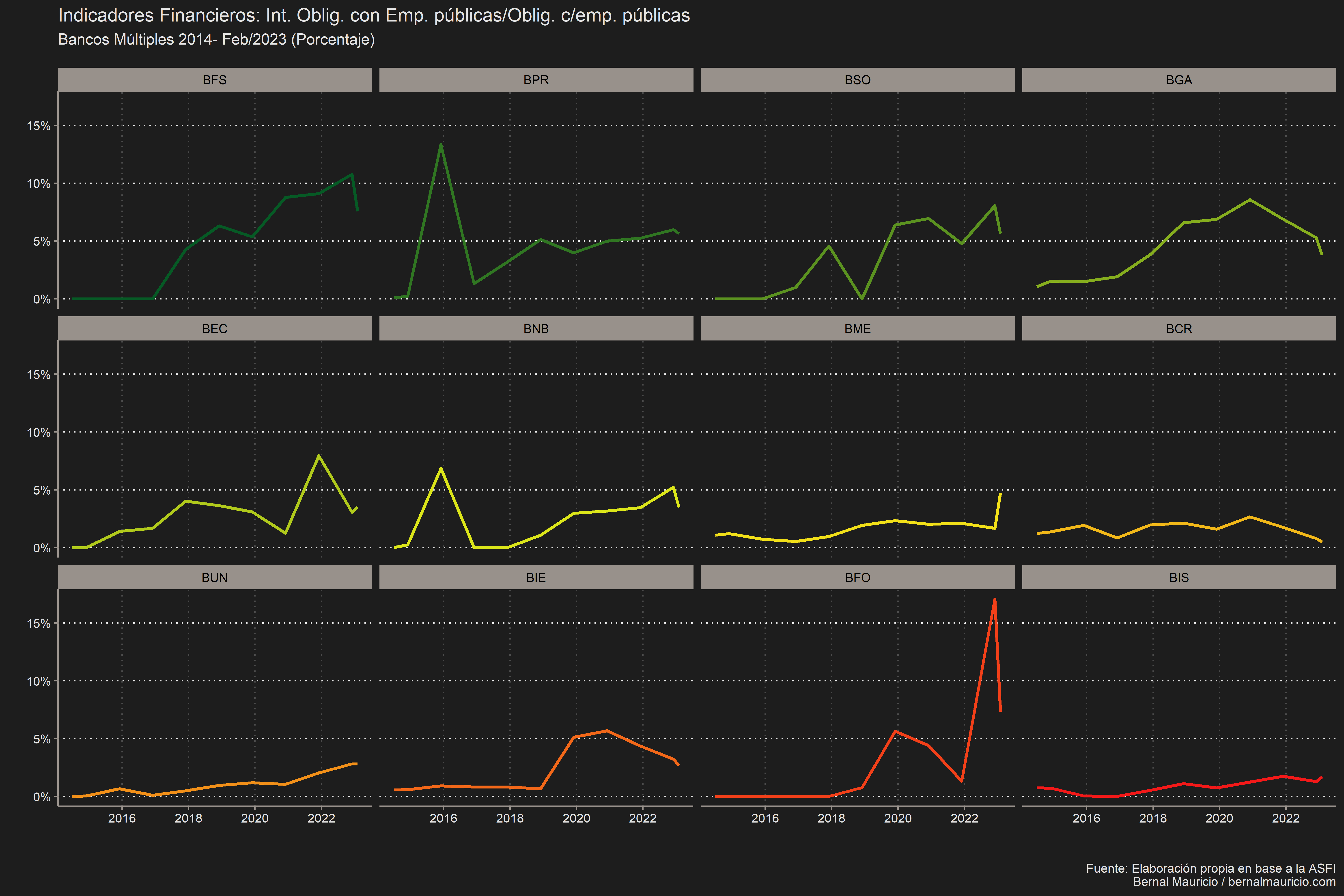Click the BSO panel header

coord(858,80)
